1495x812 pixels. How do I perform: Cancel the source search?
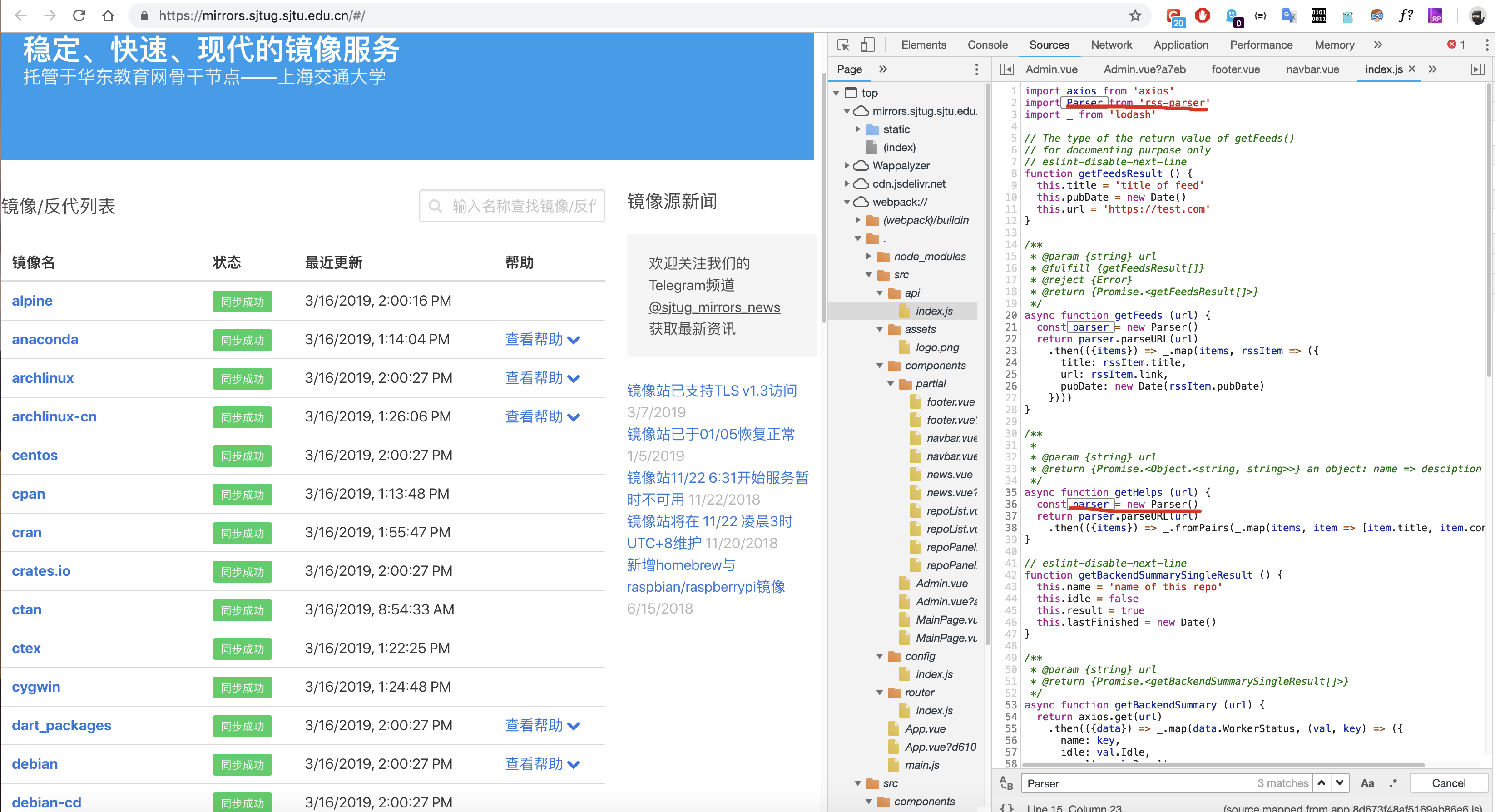point(1448,783)
